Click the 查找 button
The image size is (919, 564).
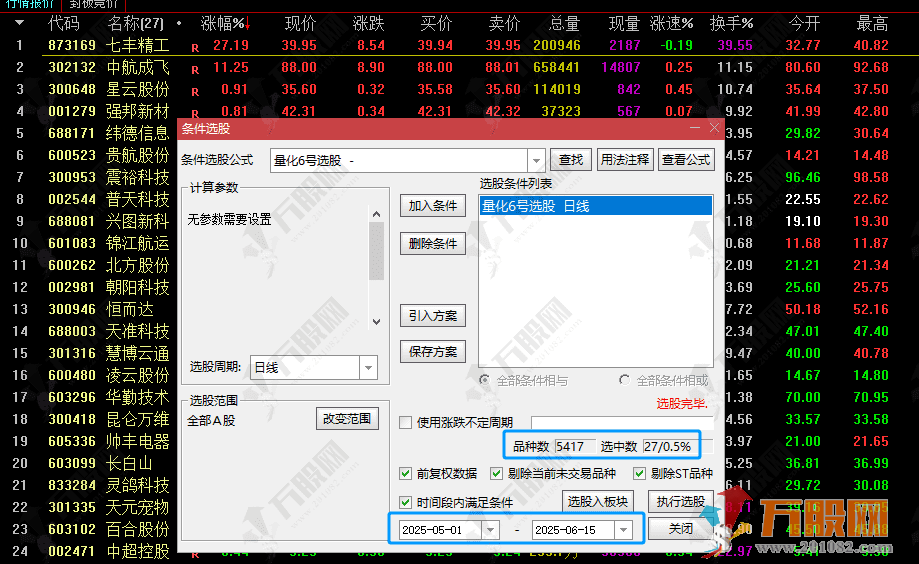coord(571,159)
